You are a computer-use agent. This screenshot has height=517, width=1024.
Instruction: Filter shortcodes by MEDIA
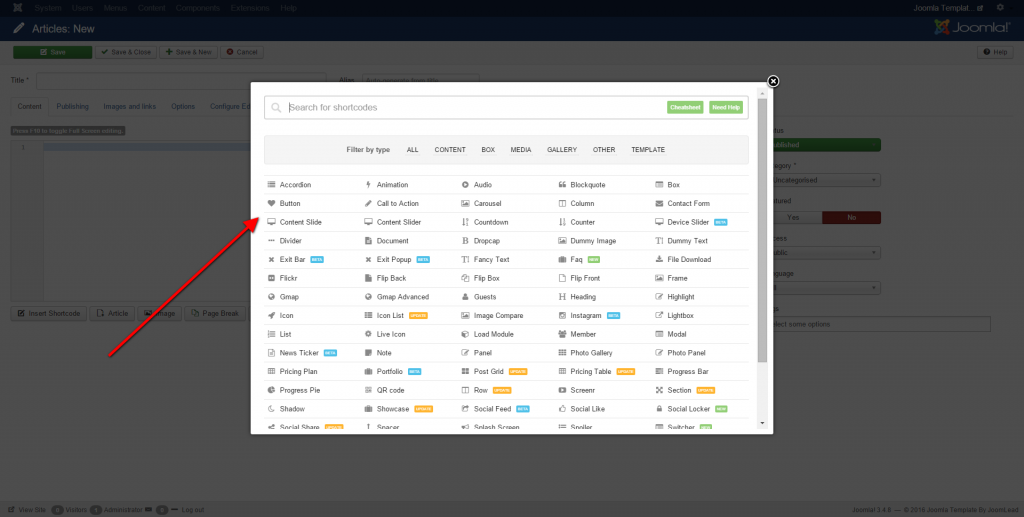(x=520, y=149)
